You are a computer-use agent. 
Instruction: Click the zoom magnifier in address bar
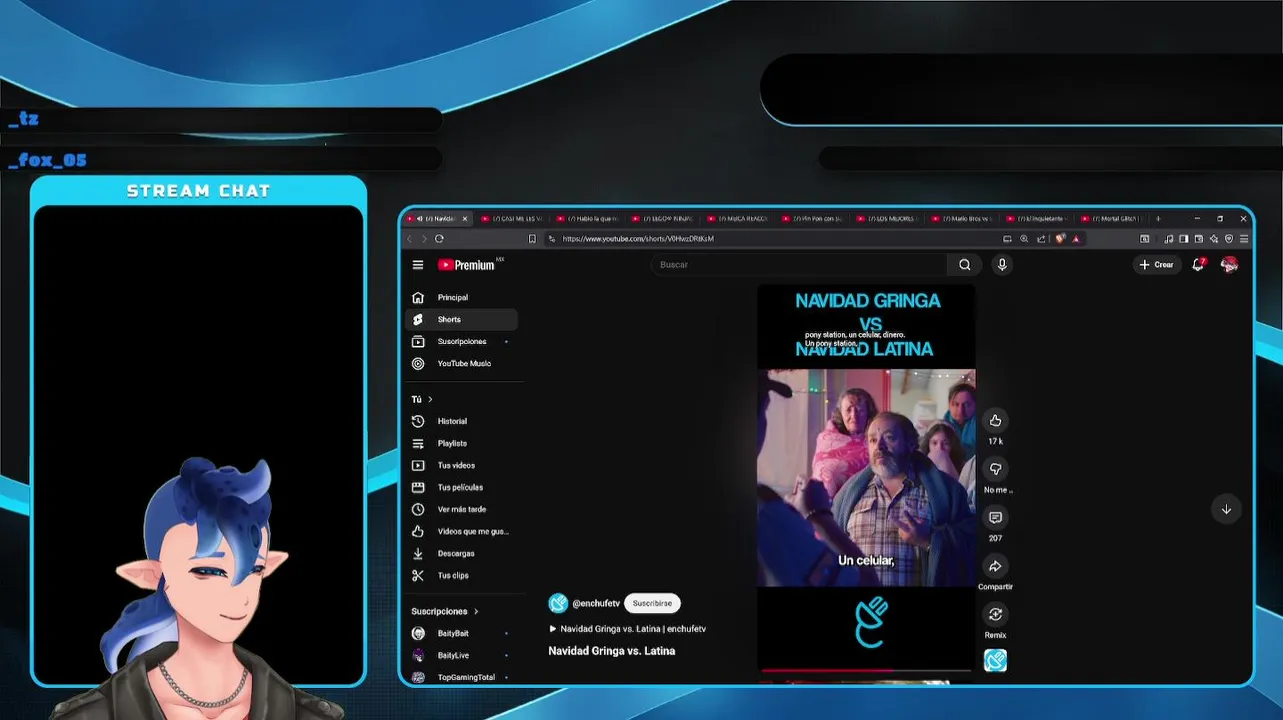1024,239
